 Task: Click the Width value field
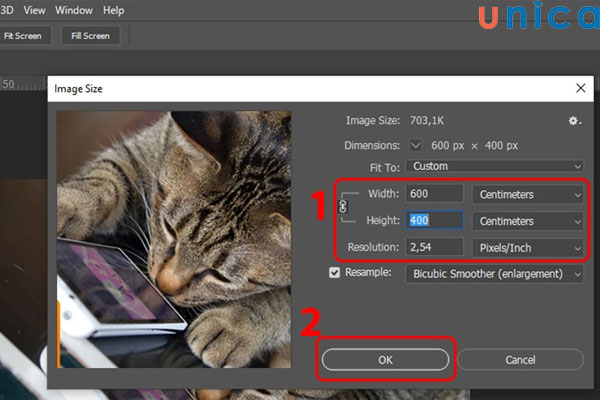(x=435, y=194)
